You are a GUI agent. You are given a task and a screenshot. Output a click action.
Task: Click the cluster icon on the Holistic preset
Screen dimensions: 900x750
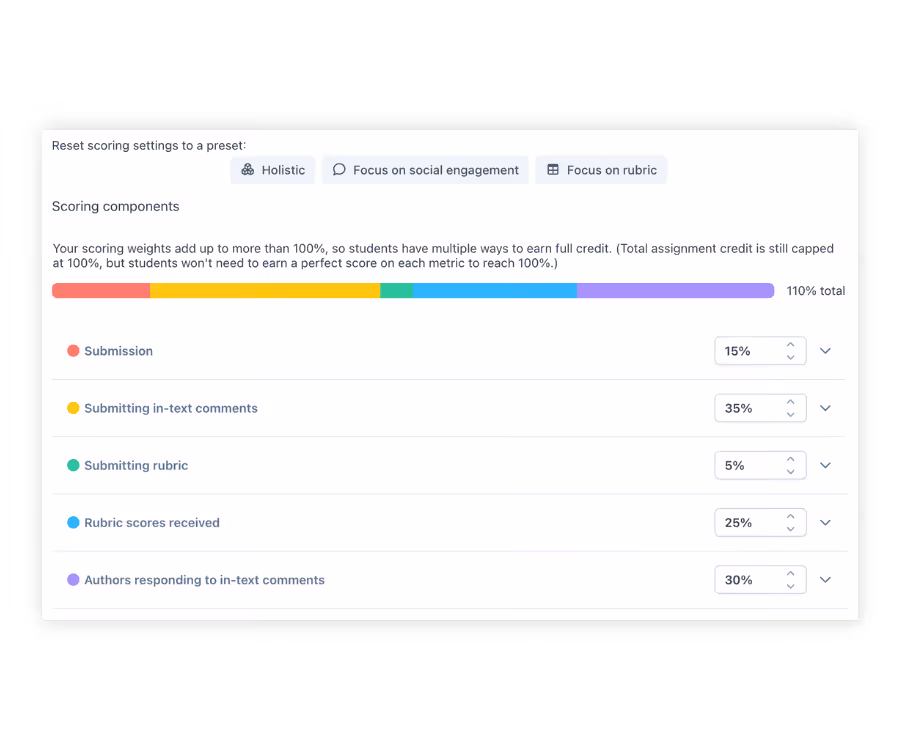point(247,170)
